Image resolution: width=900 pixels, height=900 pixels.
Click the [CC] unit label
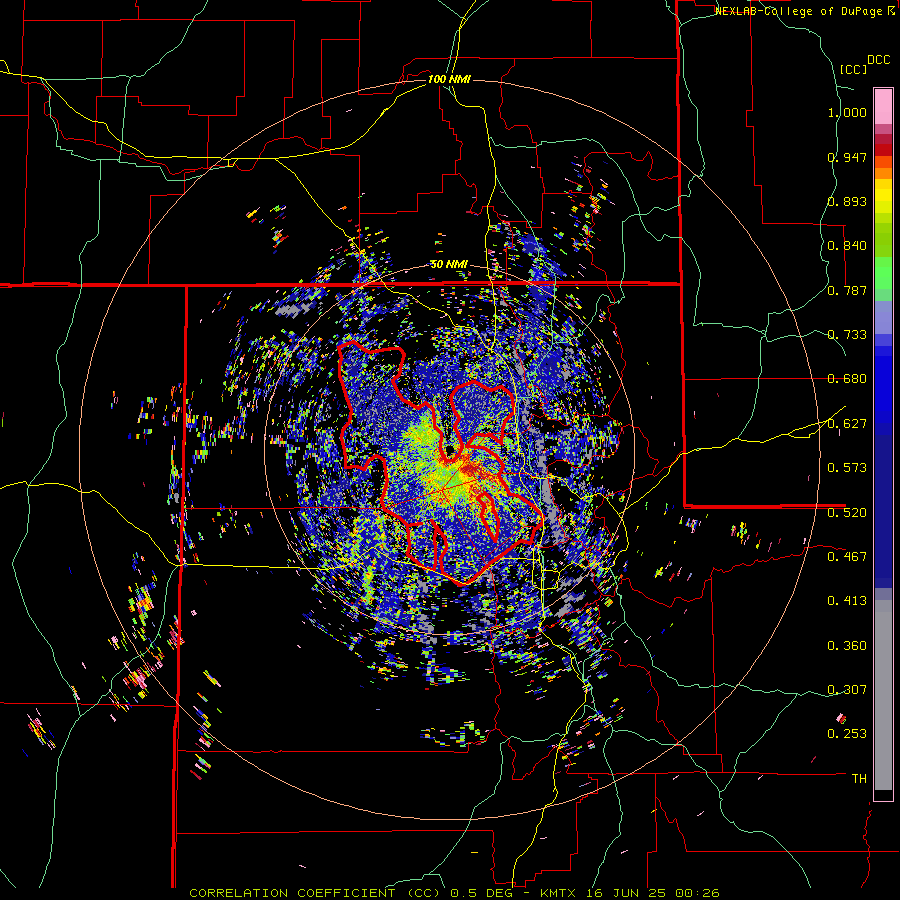coord(854,69)
